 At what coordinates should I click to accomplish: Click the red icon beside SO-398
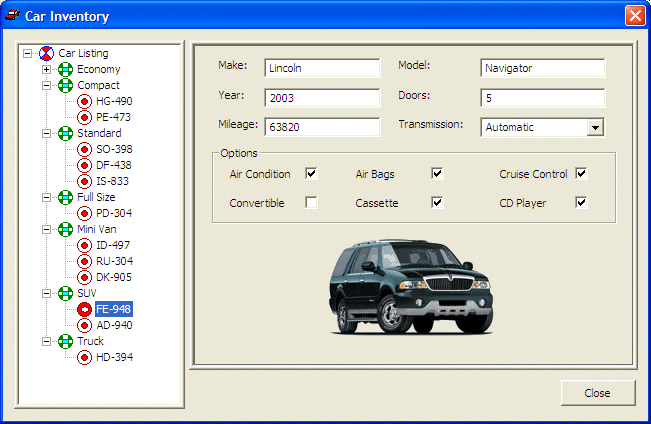pyautogui.click(x=84, y=150)
